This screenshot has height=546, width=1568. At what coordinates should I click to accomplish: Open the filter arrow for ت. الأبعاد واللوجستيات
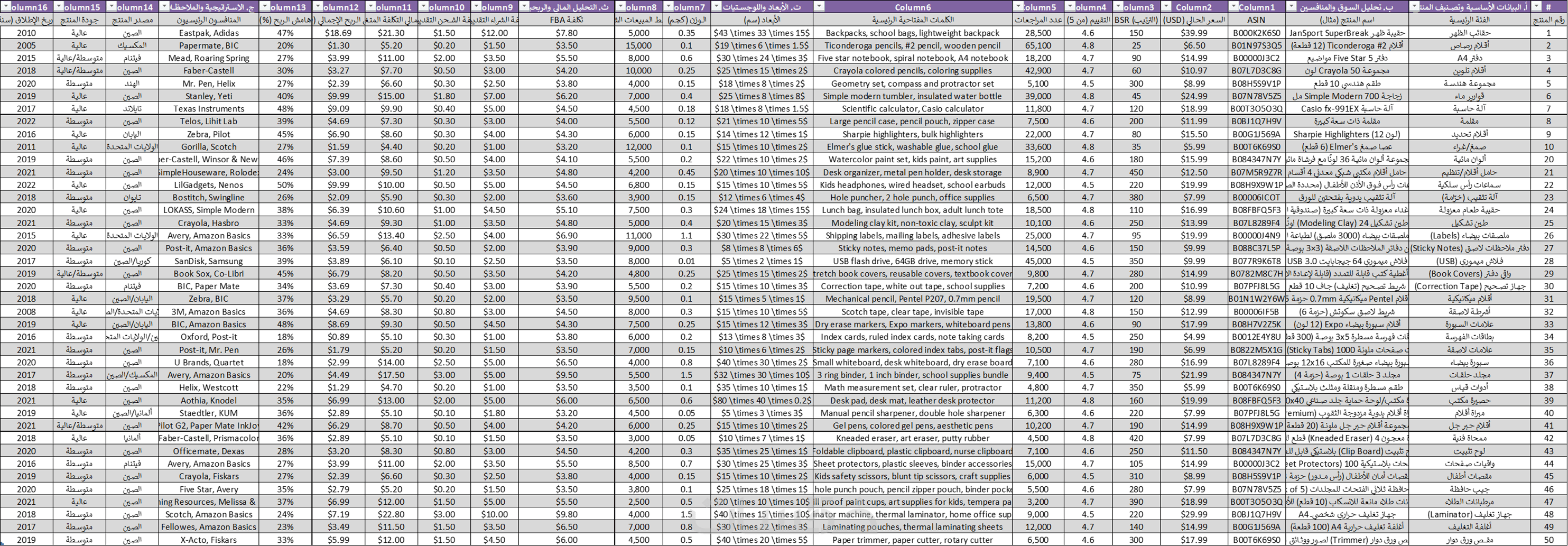pos(717,7)
